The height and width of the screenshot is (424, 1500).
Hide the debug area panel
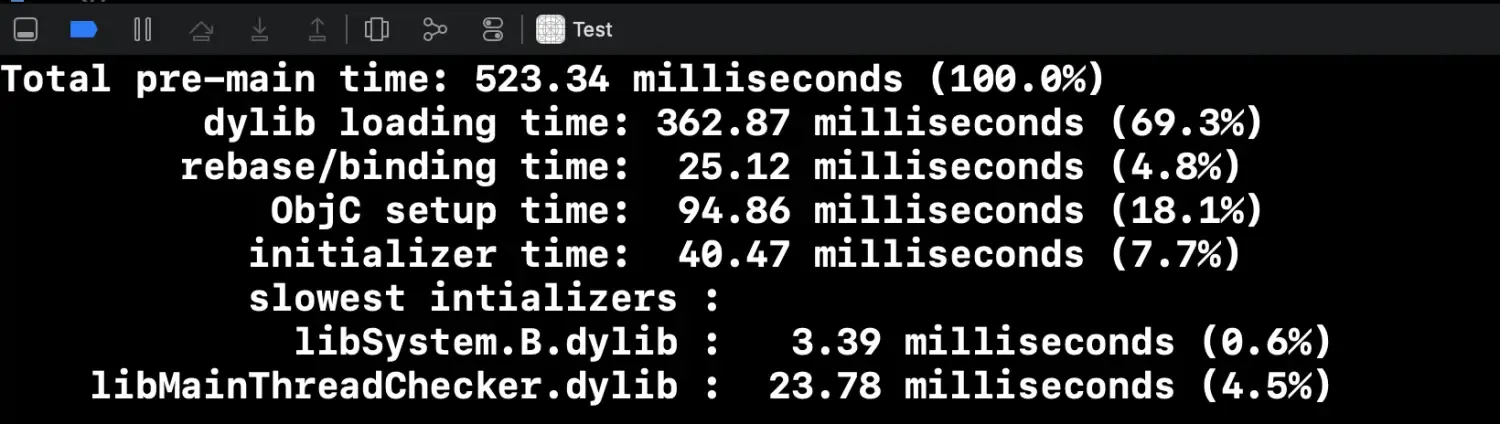pos(26,30)
